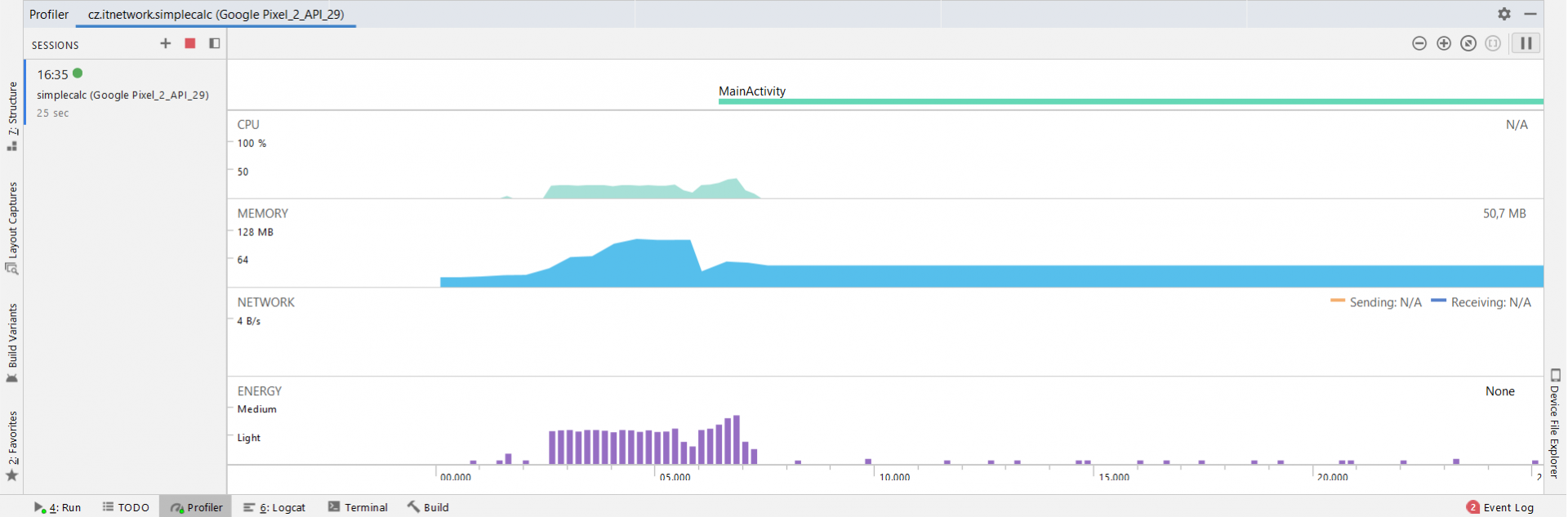
Task: Zoom in the profiler timeline
Action: click(1444, 43)
